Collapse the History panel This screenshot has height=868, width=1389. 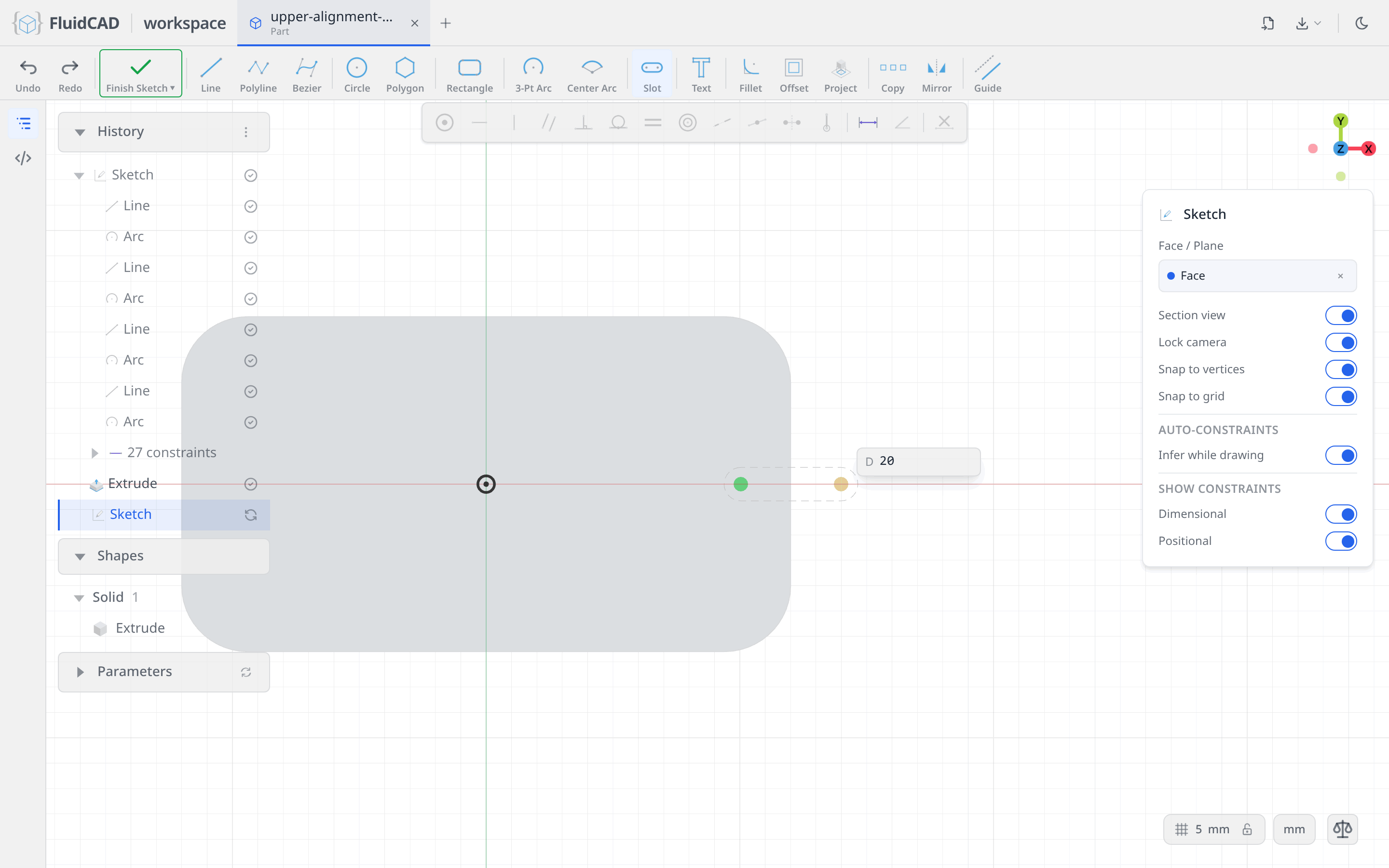[x=80, y=132]
